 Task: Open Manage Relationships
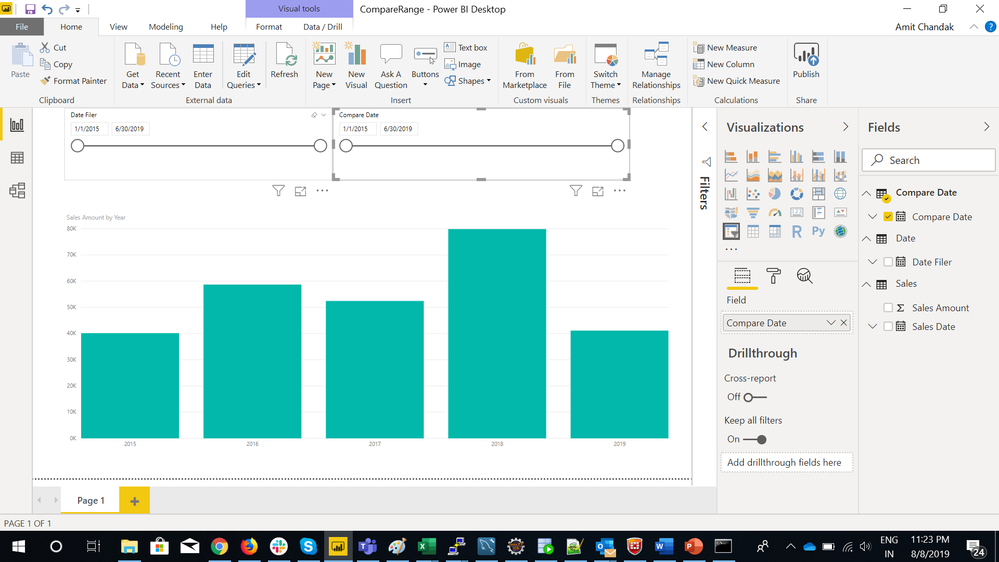point(656,66)
